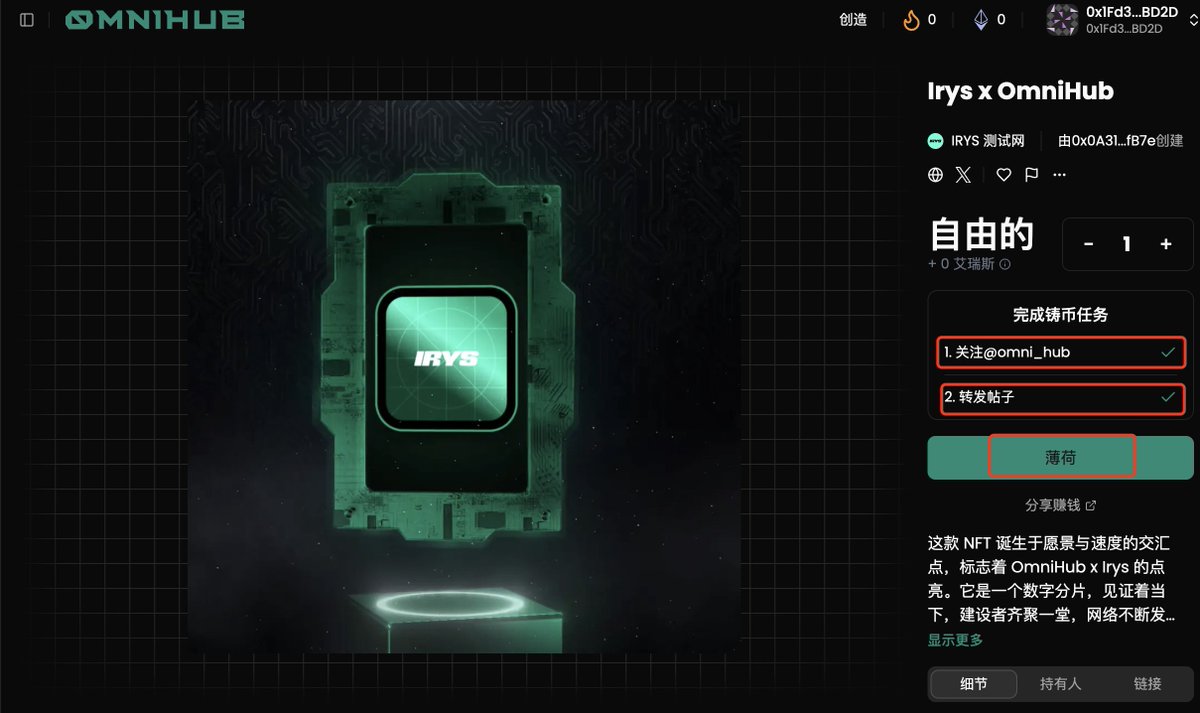1200x713 pixels.
Task: Open the more options ellipsis
Action: 1060,175
